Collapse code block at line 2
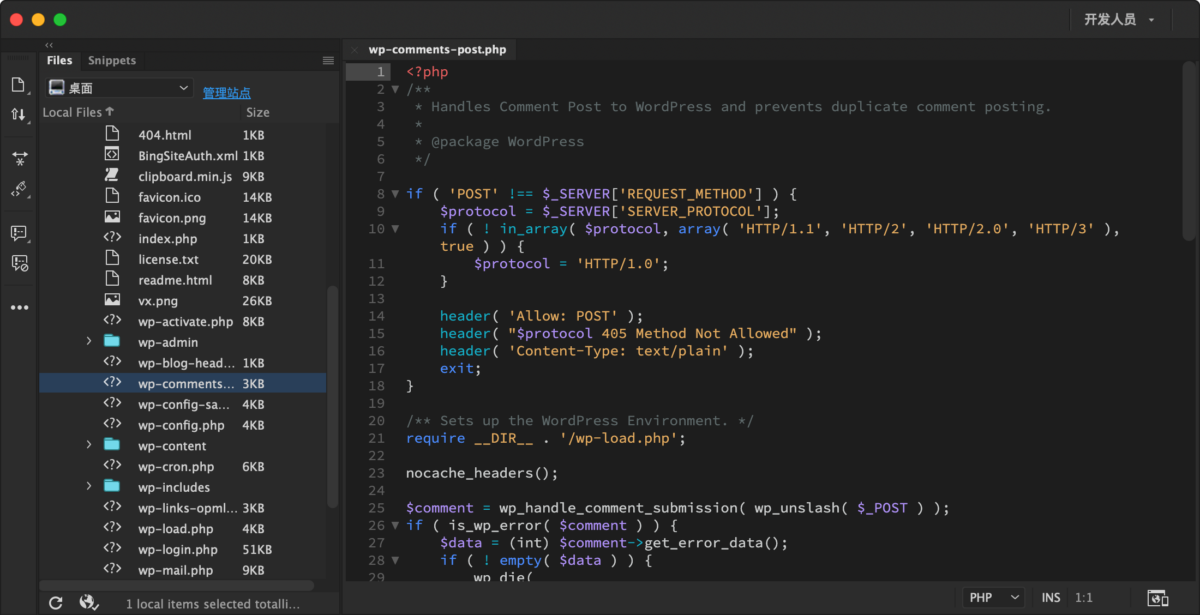 click(395, 89)
